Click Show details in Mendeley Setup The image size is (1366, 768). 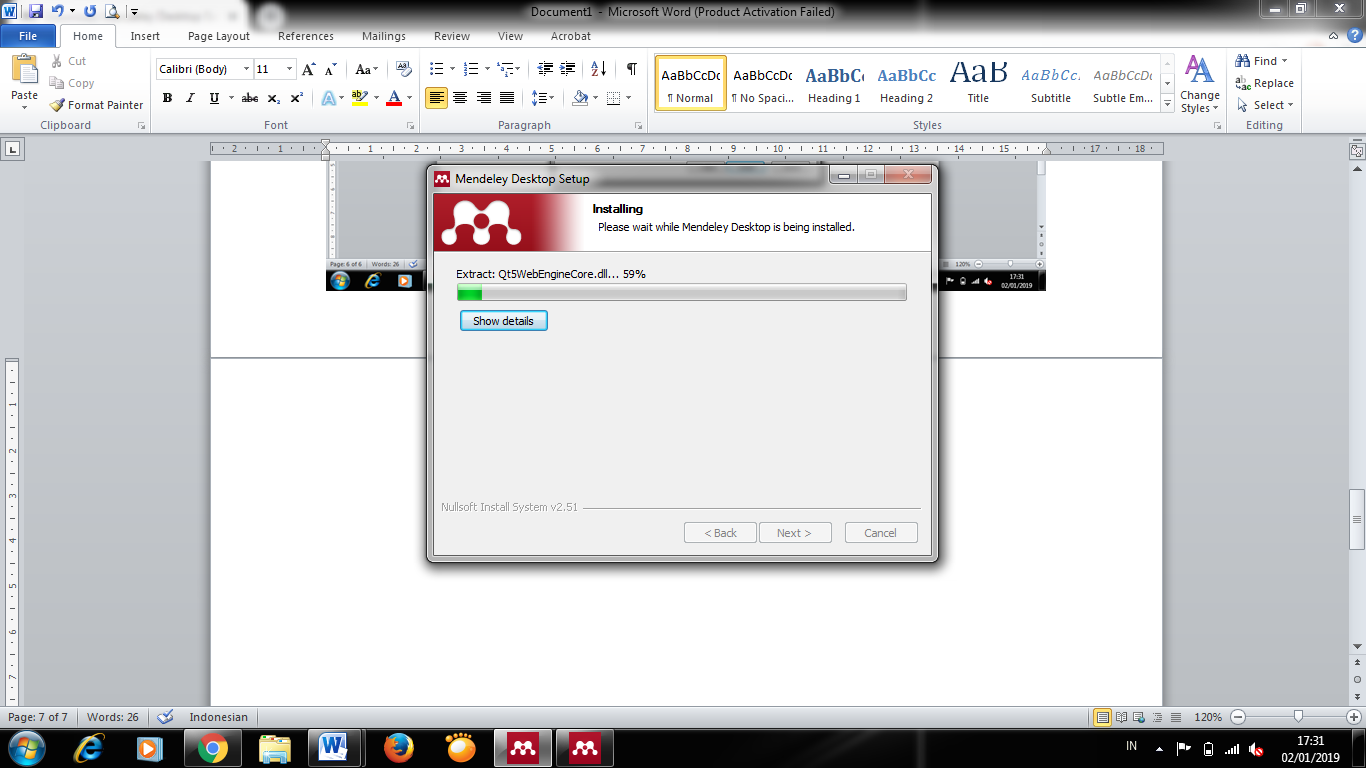[503, 321]
